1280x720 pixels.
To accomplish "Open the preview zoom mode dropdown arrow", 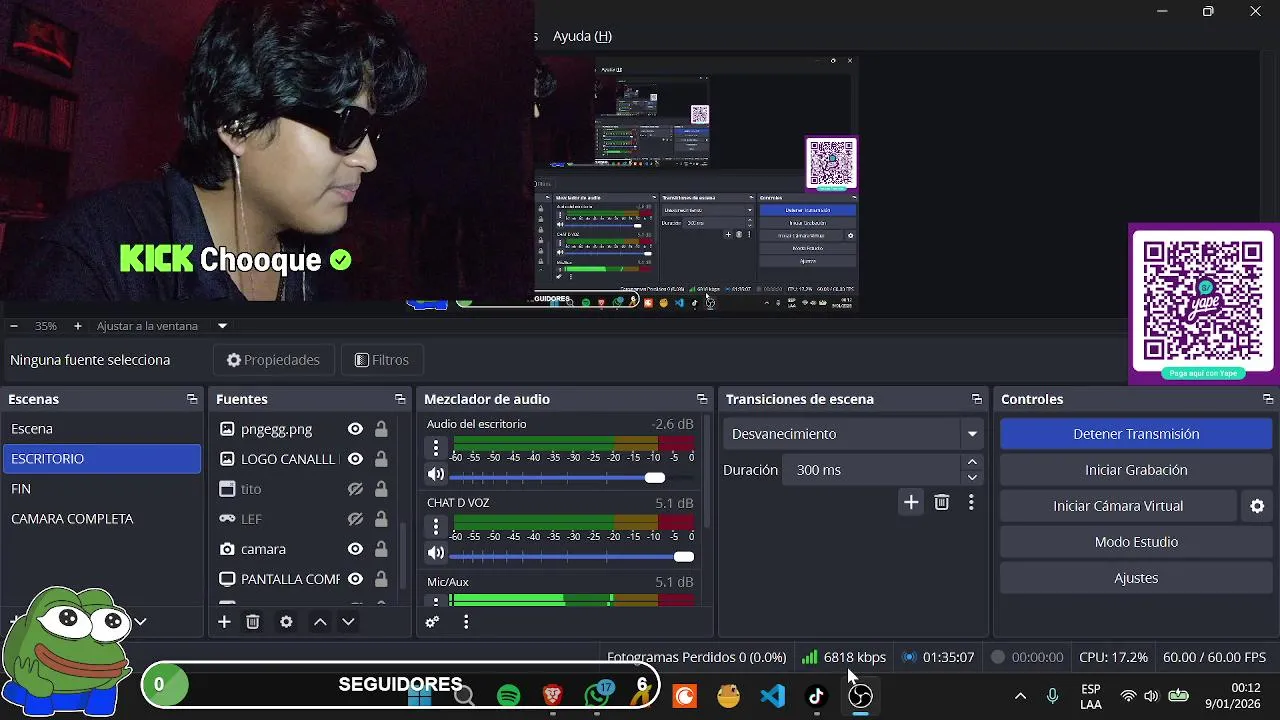I will tap(222, 326).
